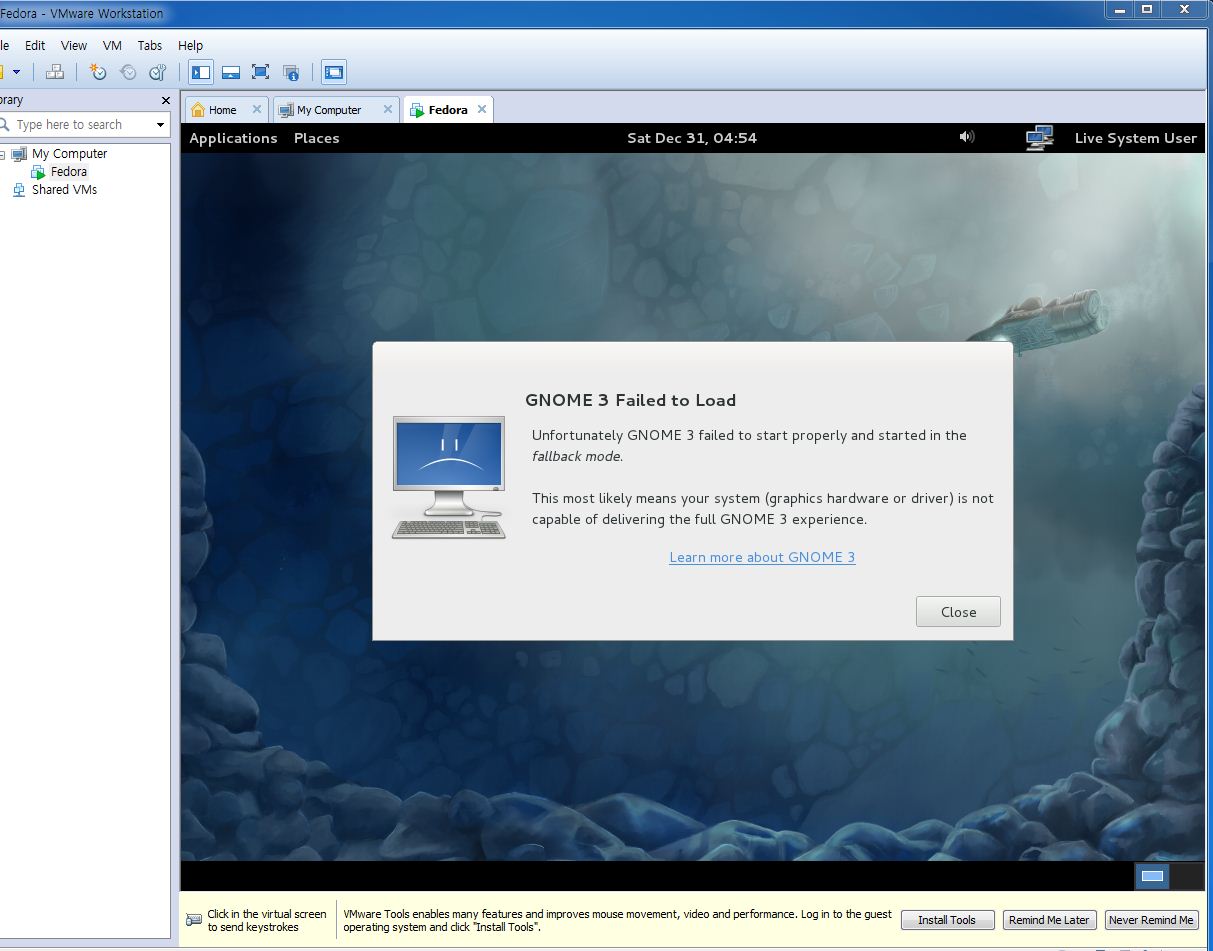Viewport: 1213px width, 951px height.
Task: Open the Tabs menu
Action: click(150, 45)
